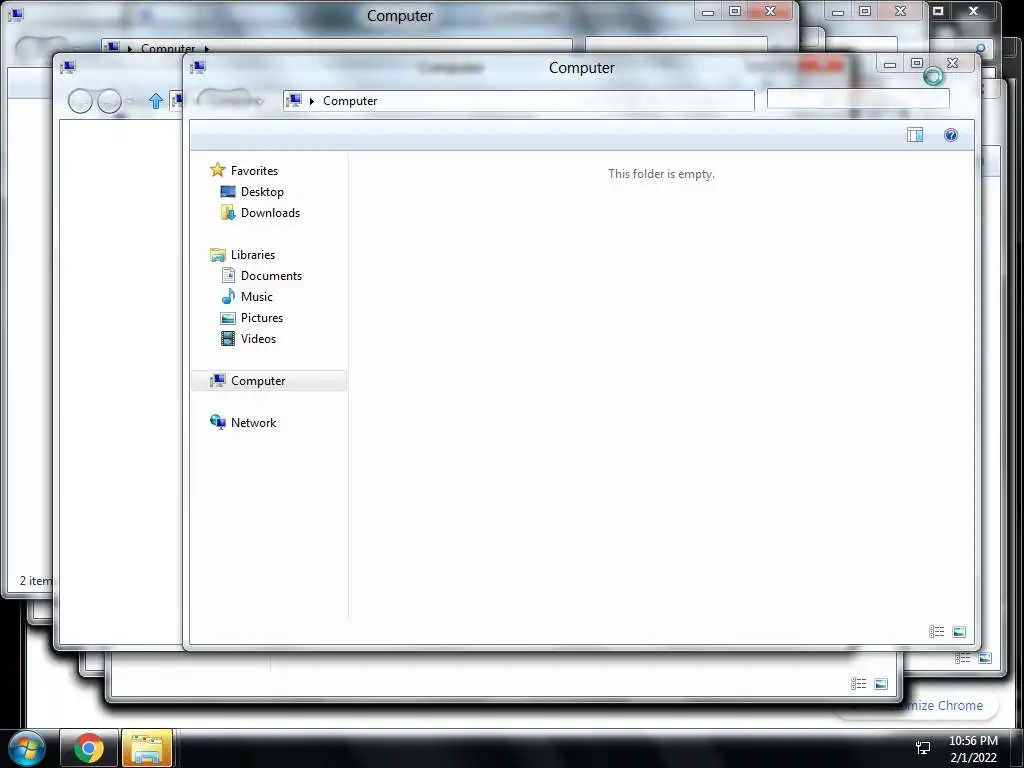The height and width of the screenshot is (768, 1024).
Task: Click the Network globe icon
Action: coord(217,422)
